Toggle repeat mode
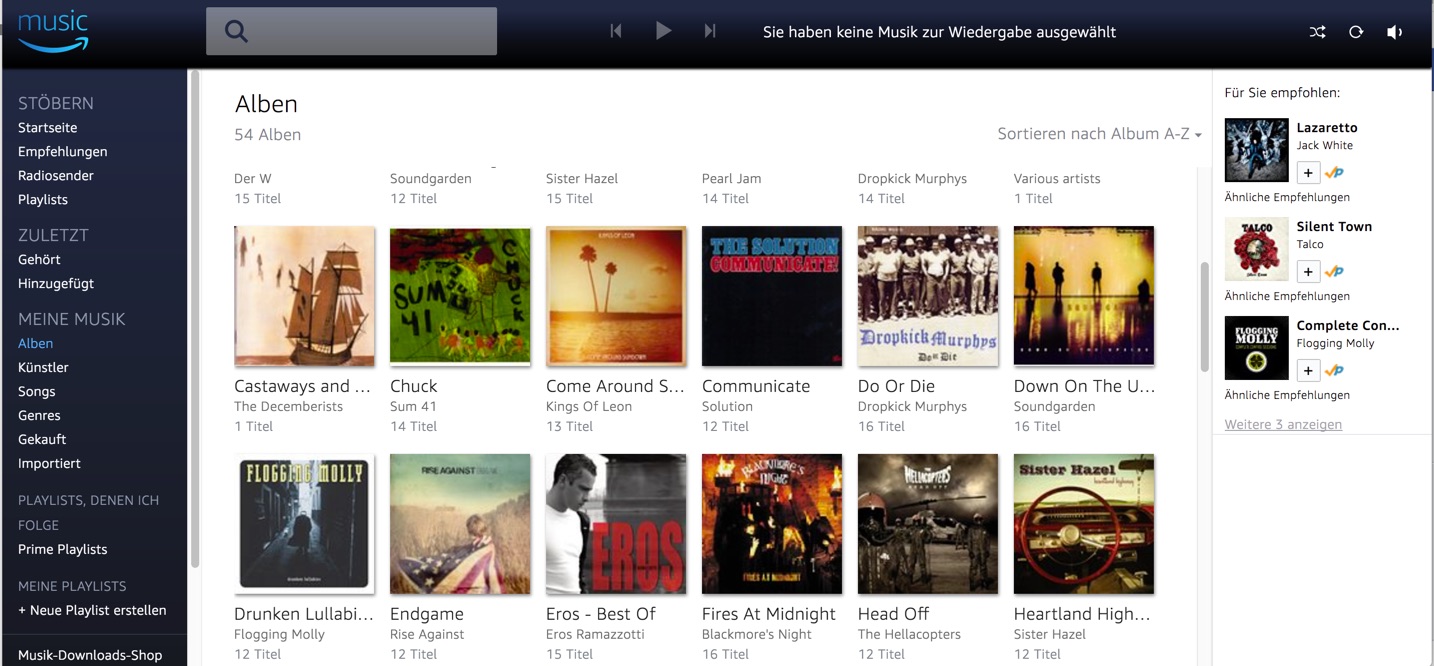The image size is (1434, 666). point(1356,32)
